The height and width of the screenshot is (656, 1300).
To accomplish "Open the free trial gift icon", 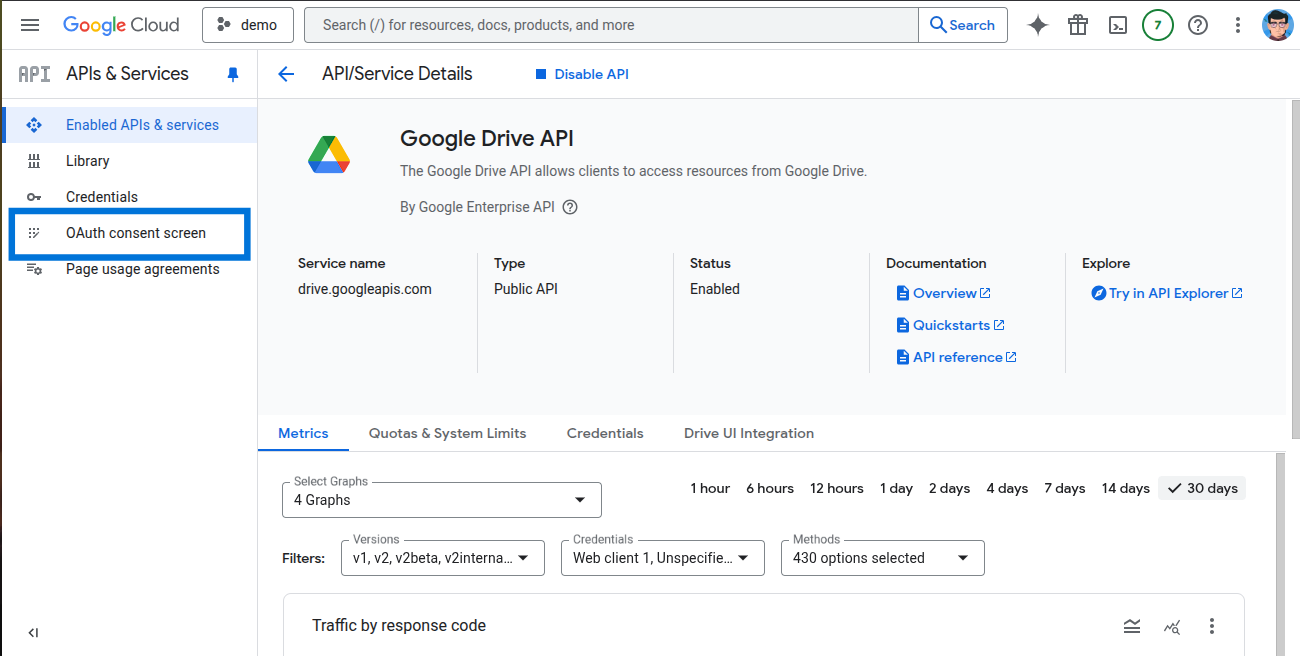I will click(1078, 25).
